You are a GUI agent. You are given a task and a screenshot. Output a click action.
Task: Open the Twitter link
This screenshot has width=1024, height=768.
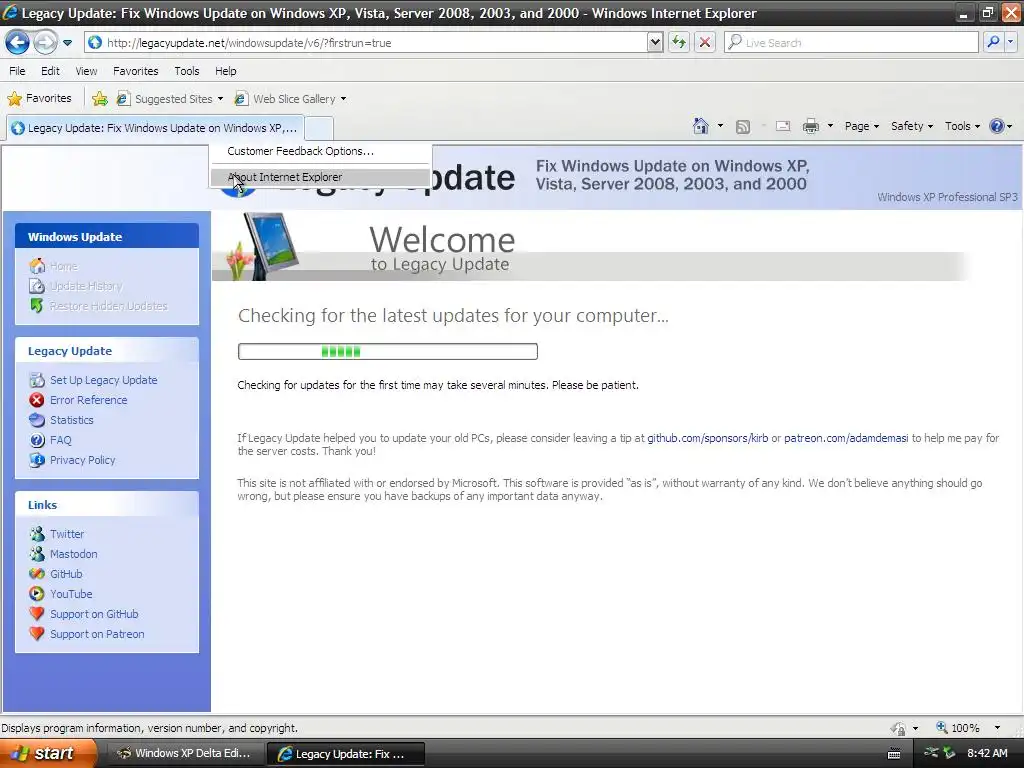[67, 534]
